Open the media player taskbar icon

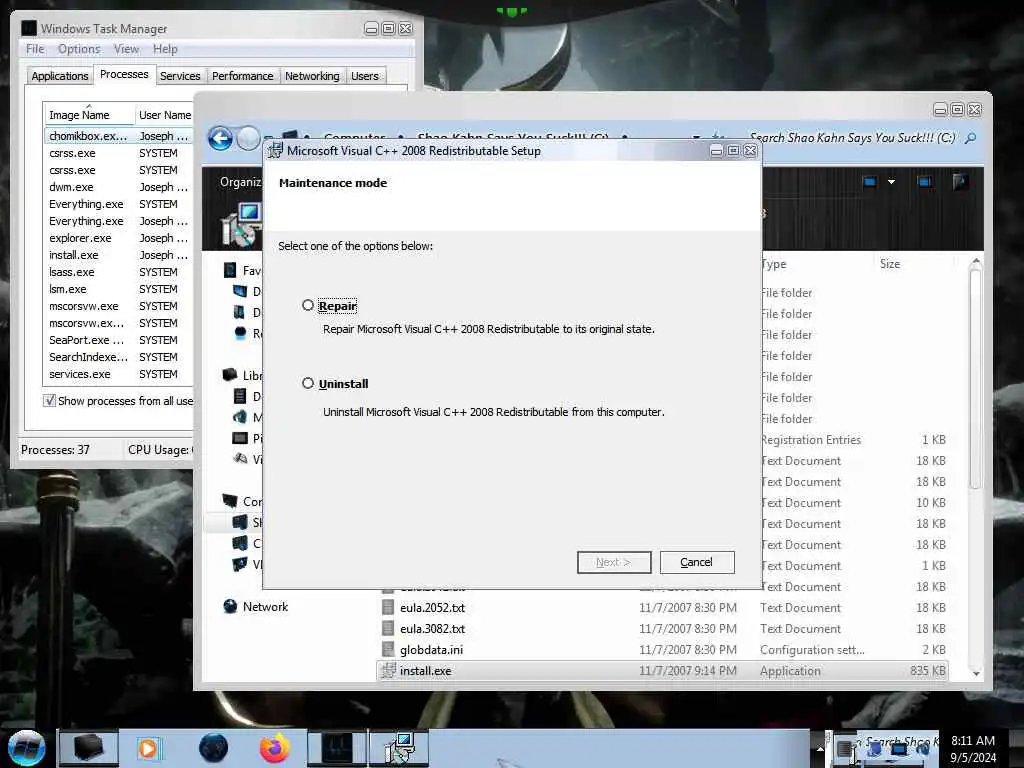point(149,748)
